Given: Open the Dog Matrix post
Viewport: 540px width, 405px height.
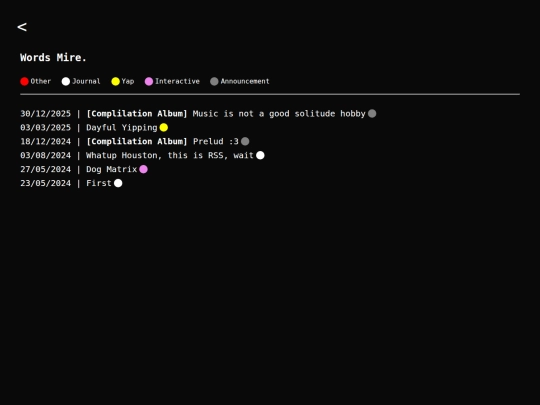Looking at the screenshot, I should pos(112,169).
